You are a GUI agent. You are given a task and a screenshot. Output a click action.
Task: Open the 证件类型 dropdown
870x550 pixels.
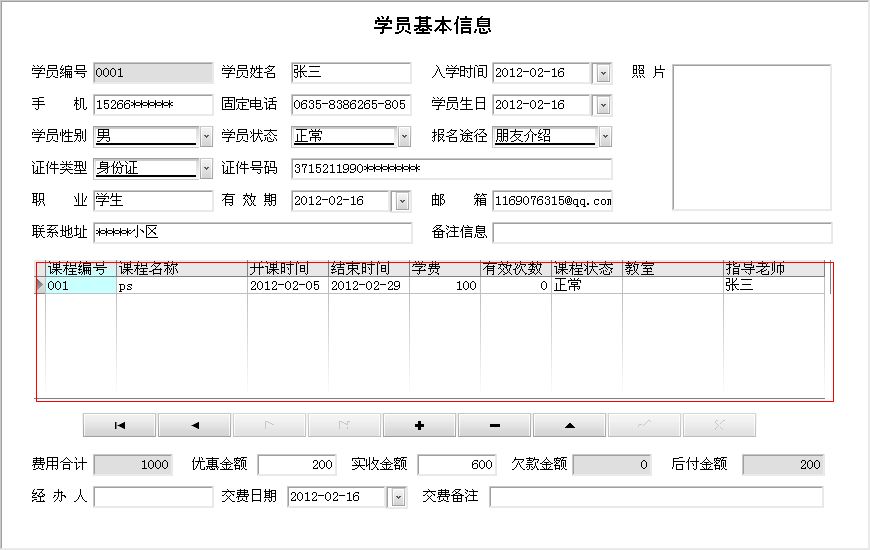pos(206,169)
